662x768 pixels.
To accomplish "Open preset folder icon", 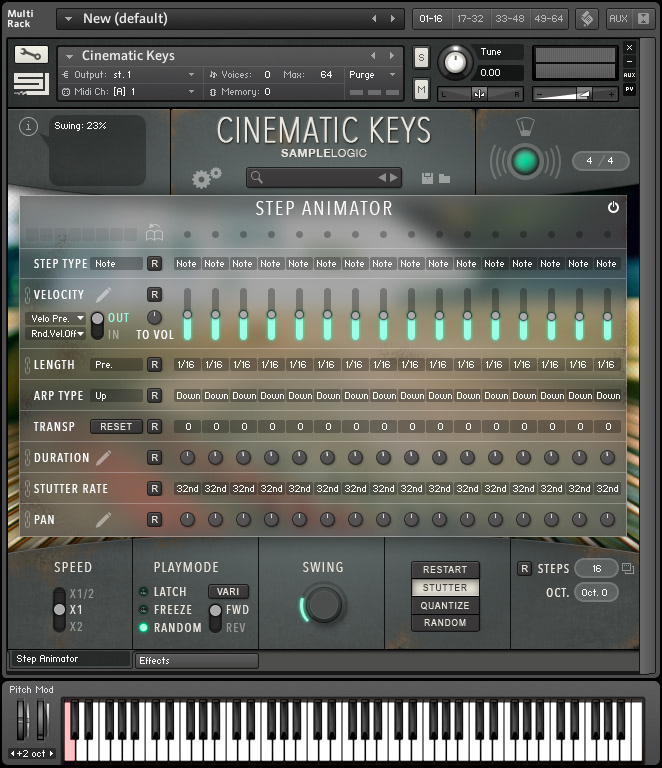I will (445, 178).
